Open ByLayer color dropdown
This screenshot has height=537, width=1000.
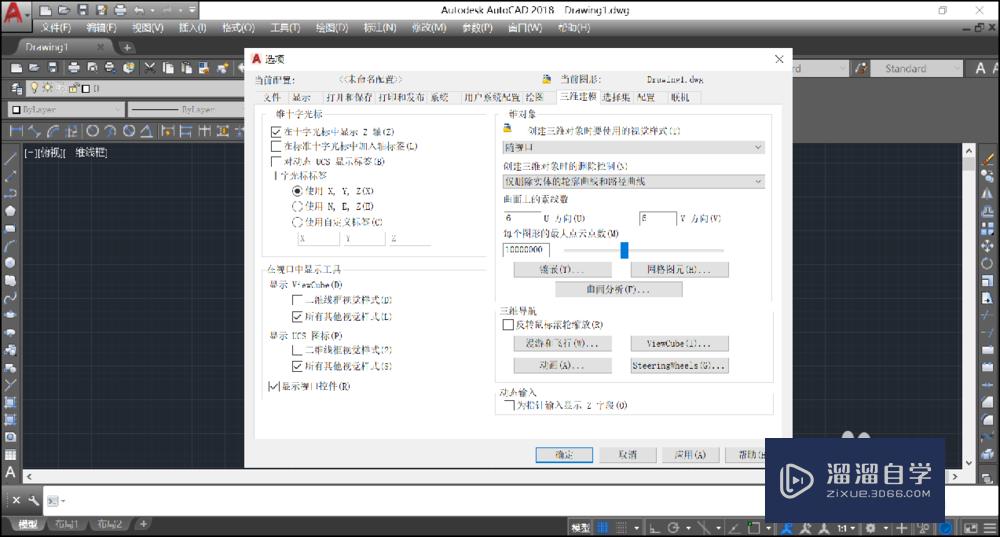tap(66, 110)
